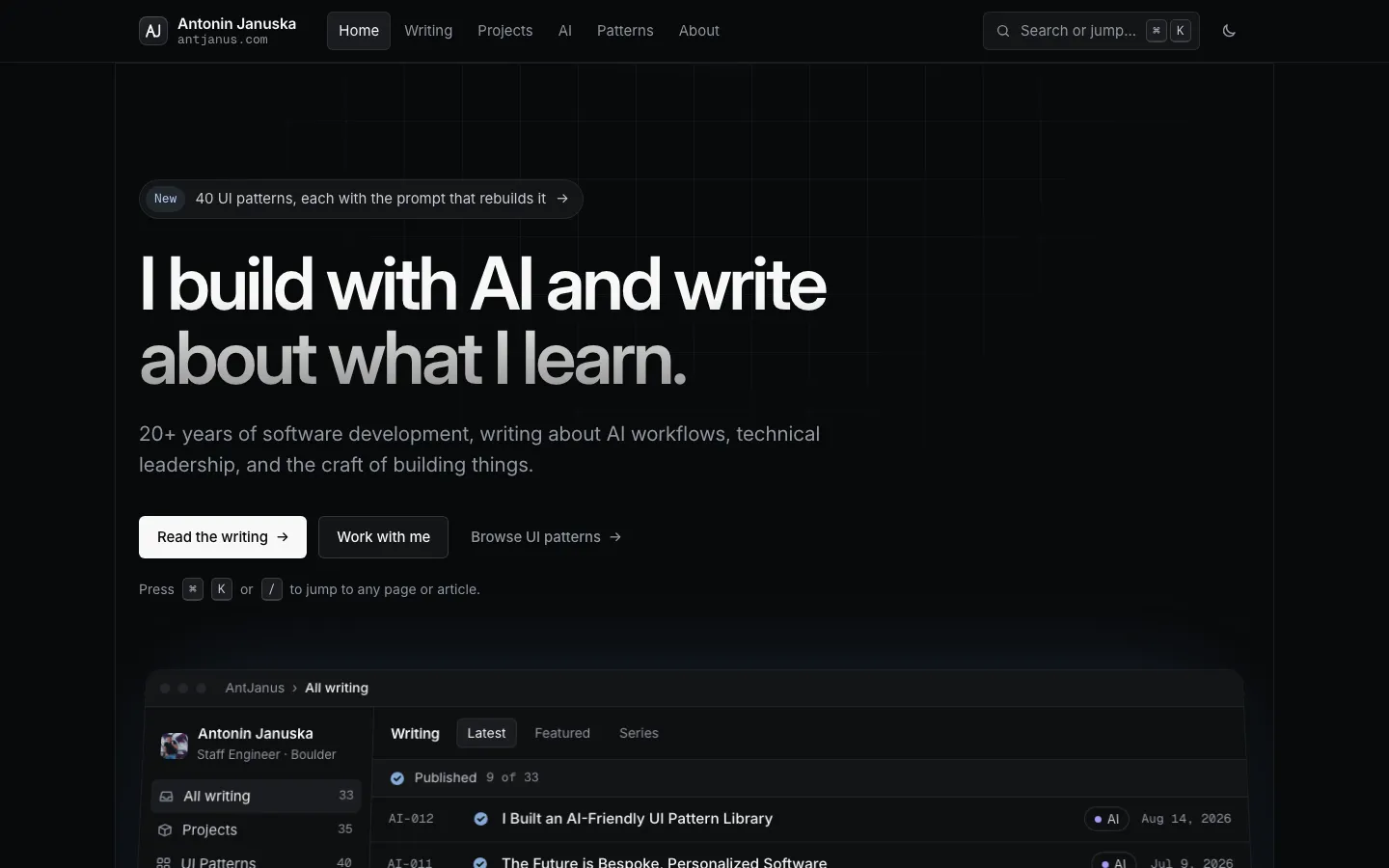Click the All writing inbox icon
Image resolution: width=1389 pixels, height=868 pixels.
click(x=166, y=797)
